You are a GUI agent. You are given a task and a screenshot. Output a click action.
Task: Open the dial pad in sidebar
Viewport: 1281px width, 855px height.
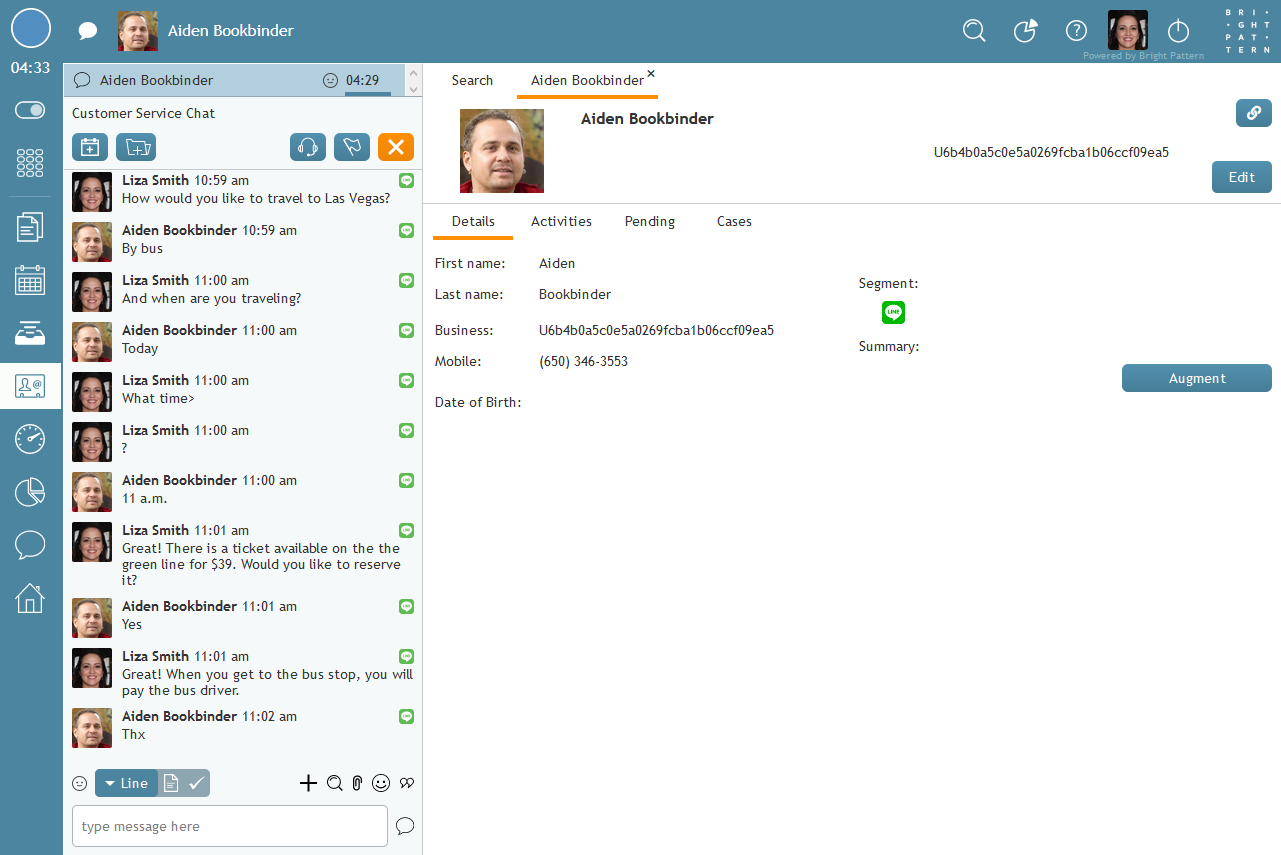[x=30, y=162]
